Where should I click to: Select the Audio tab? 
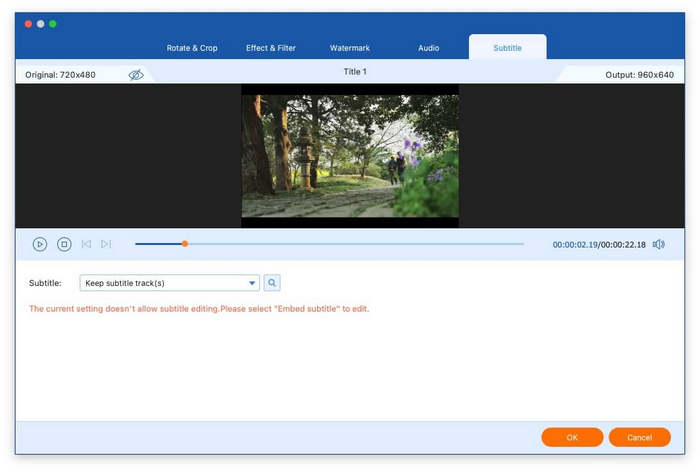tap(428, 48)
